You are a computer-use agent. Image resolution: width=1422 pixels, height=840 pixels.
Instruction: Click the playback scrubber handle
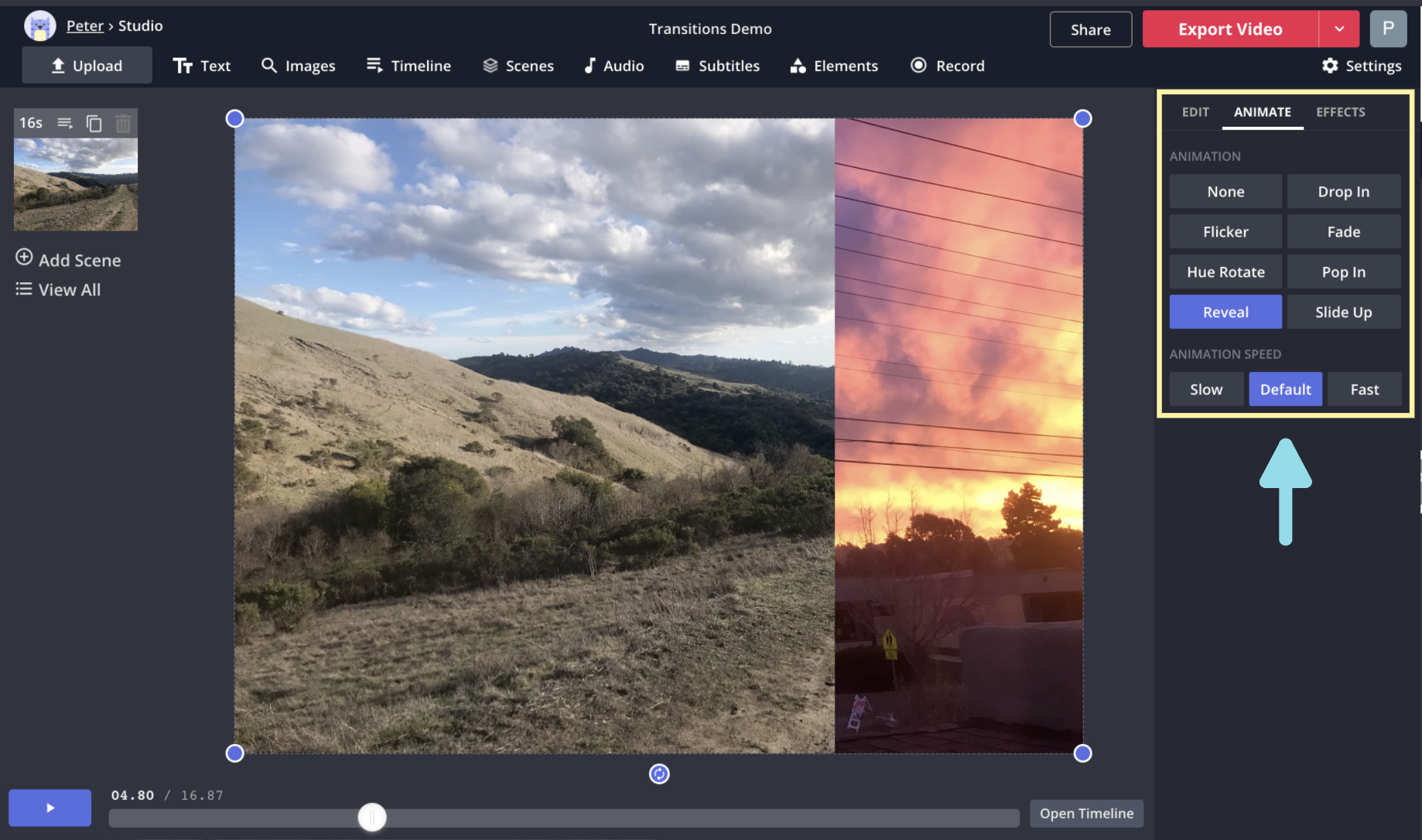tap(372, 818)
